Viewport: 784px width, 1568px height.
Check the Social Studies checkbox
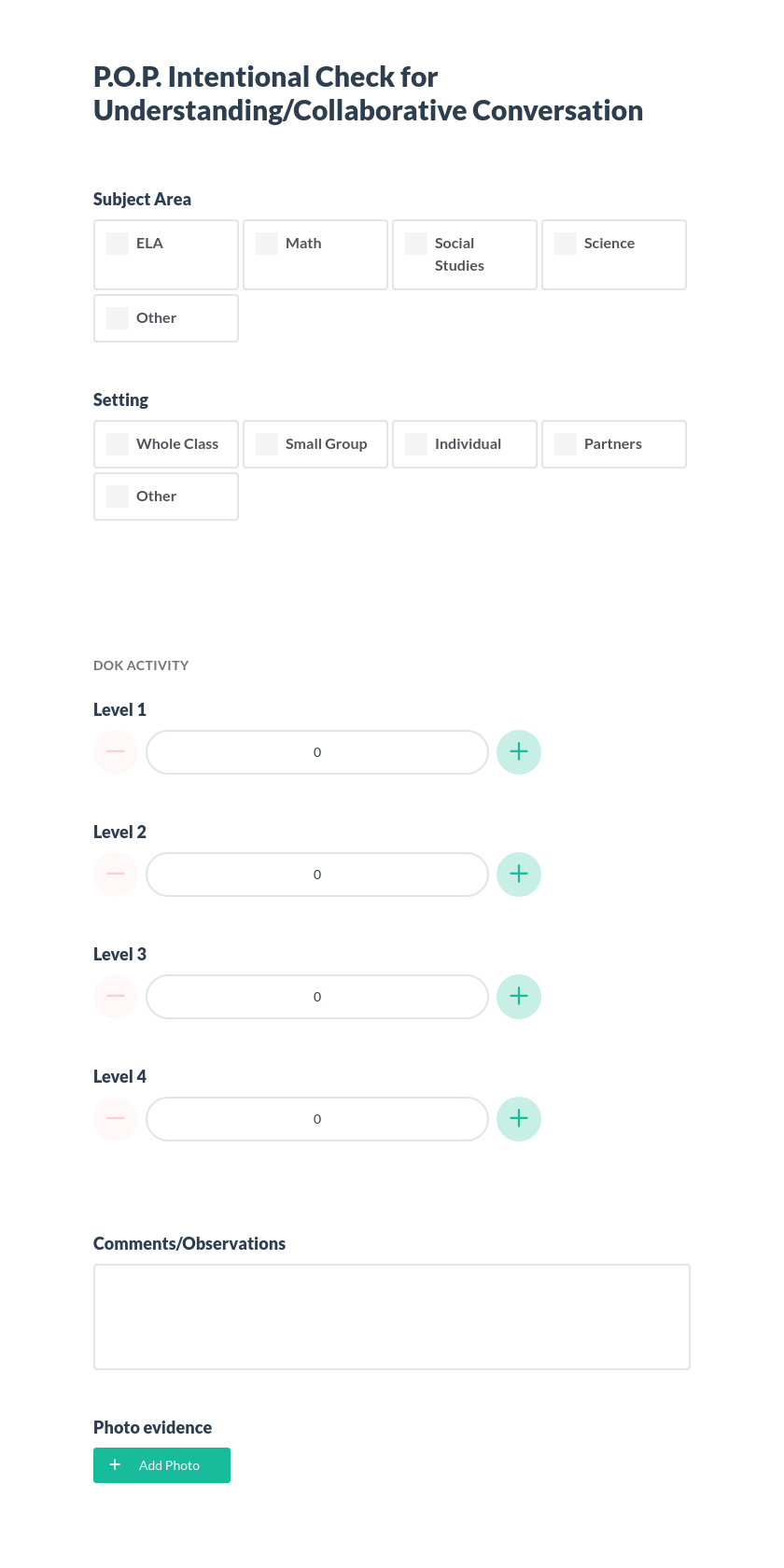(415, 243)
